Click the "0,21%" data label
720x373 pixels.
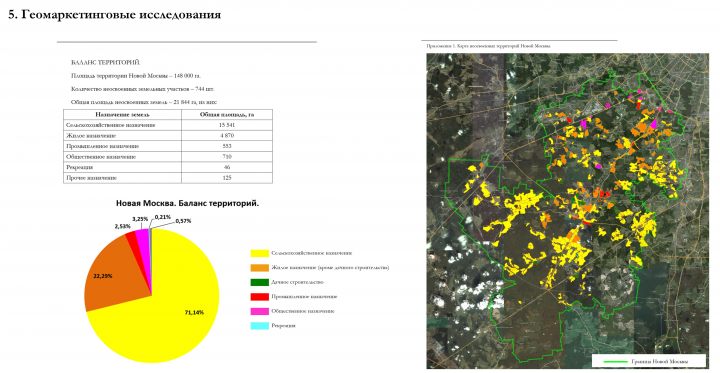coord(163,217)
